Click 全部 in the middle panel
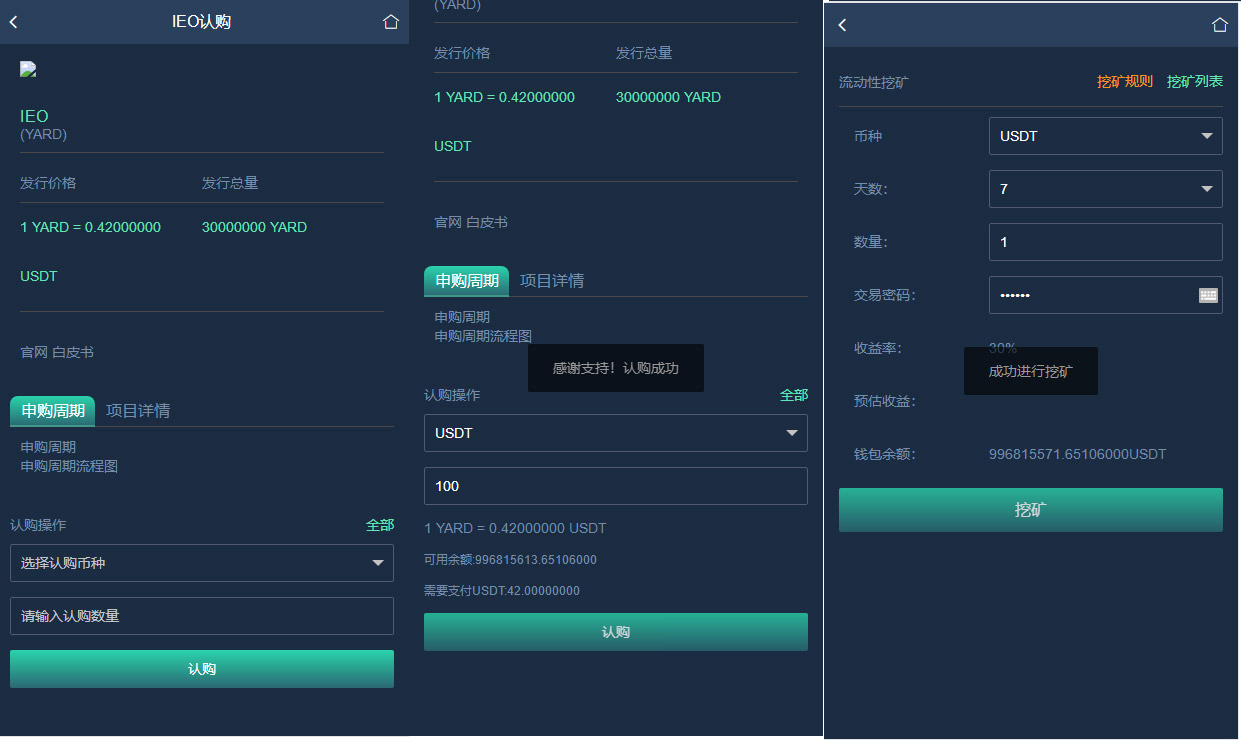This screenshot has height=743, width=1241. pos(794,395)
